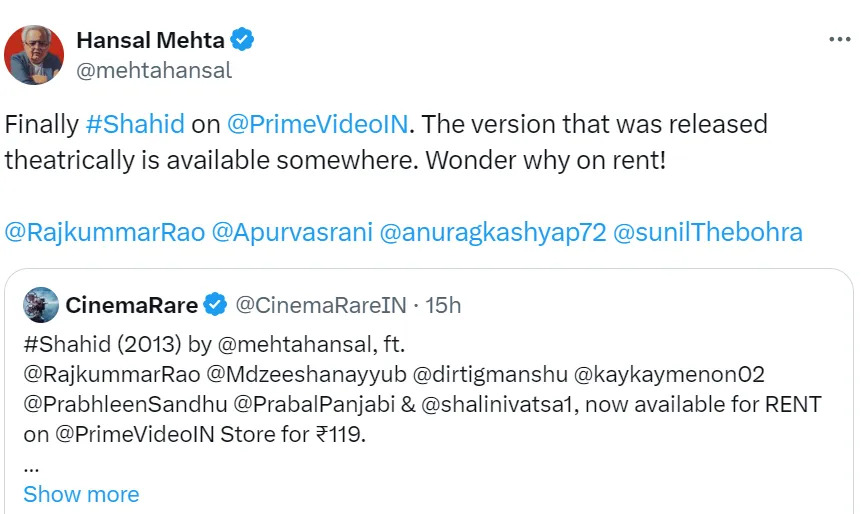Viewport: 865px width, 514px height.
Task: Expand the quoted tweet with Show more
Action: click(x=81, y=494)
